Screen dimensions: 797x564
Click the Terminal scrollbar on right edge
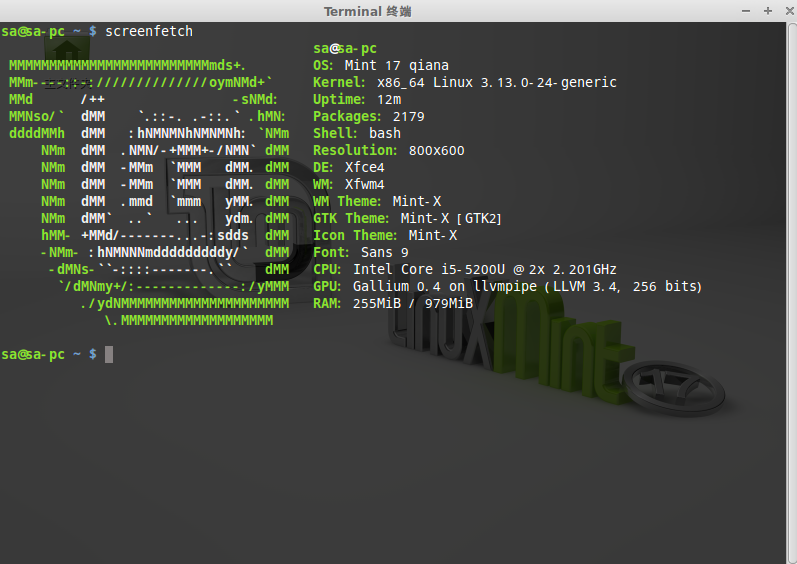coord(791,293)
